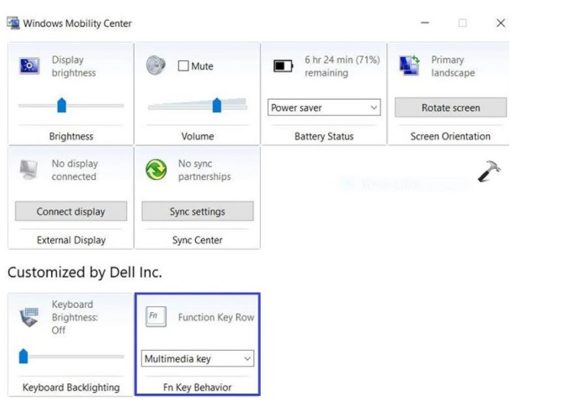Click the "Fn Key Behavior" label
Screen dimensions: 573x400
(197, 387)
